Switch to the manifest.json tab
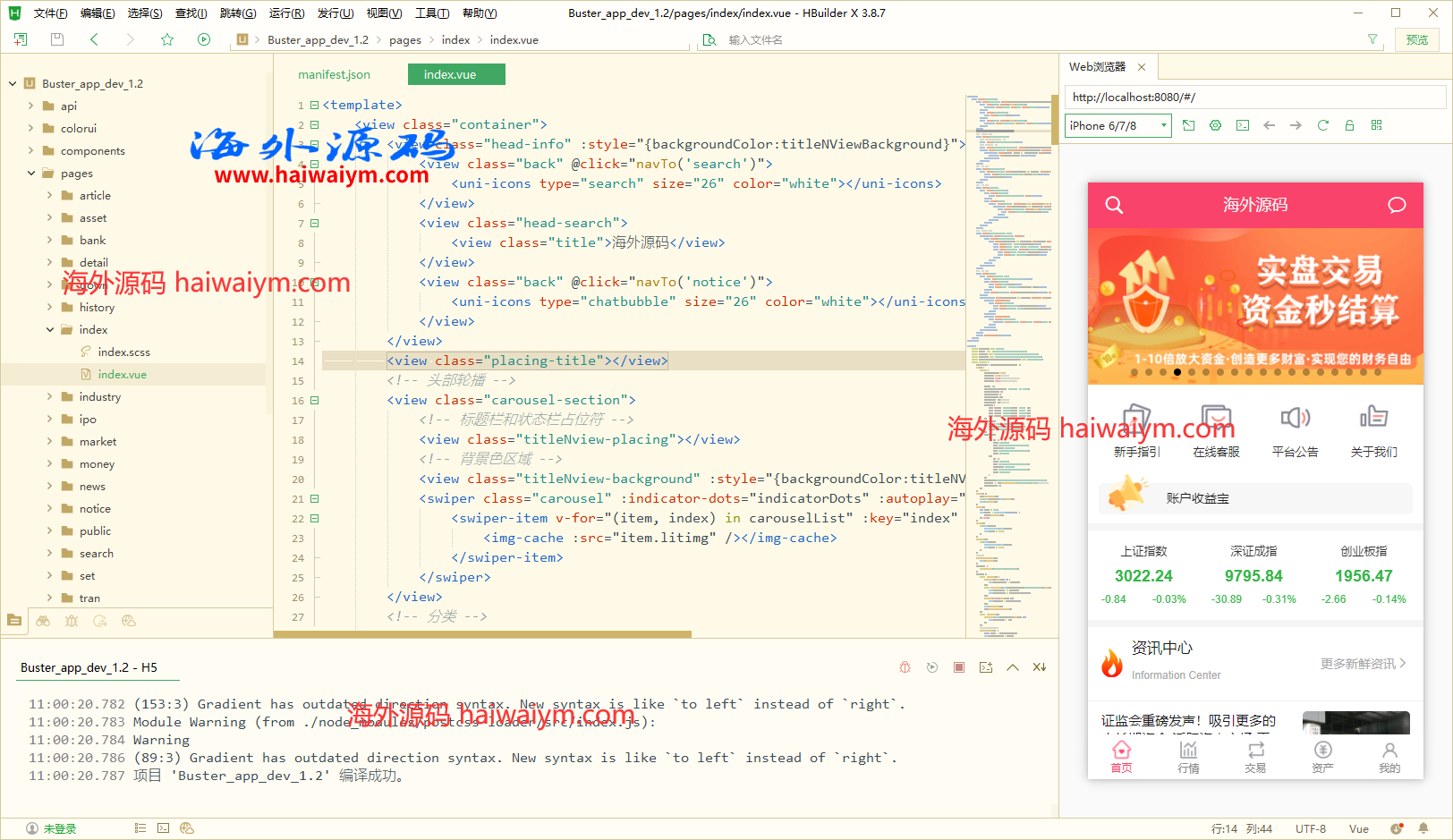The image size is (1453, 840). tap(334, 75)
